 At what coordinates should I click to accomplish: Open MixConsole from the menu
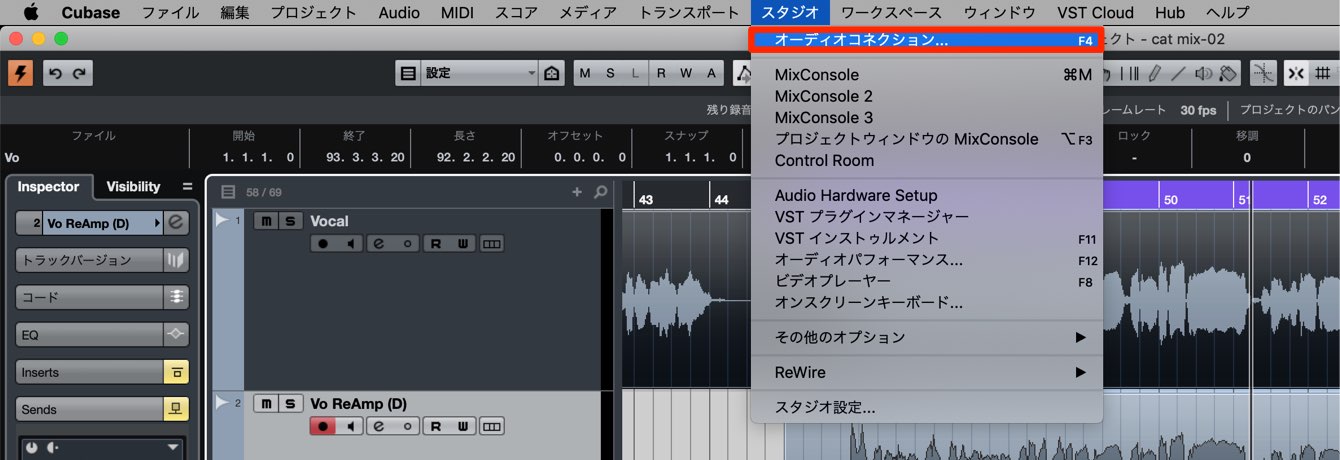[927, 74]
